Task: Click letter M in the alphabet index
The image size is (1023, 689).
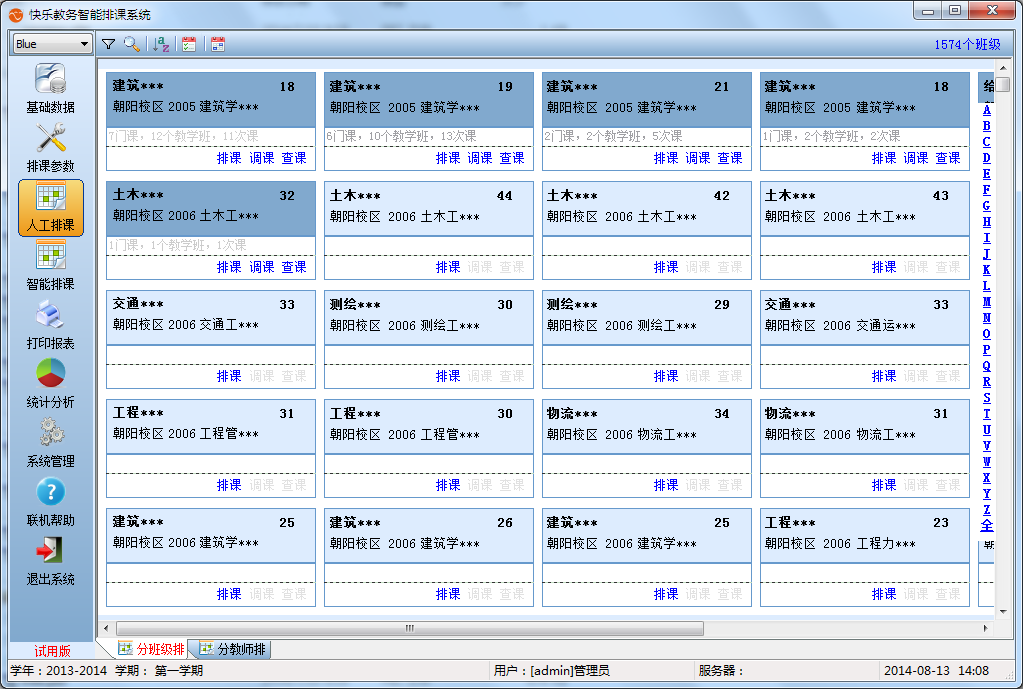Action: pos(986,302)
